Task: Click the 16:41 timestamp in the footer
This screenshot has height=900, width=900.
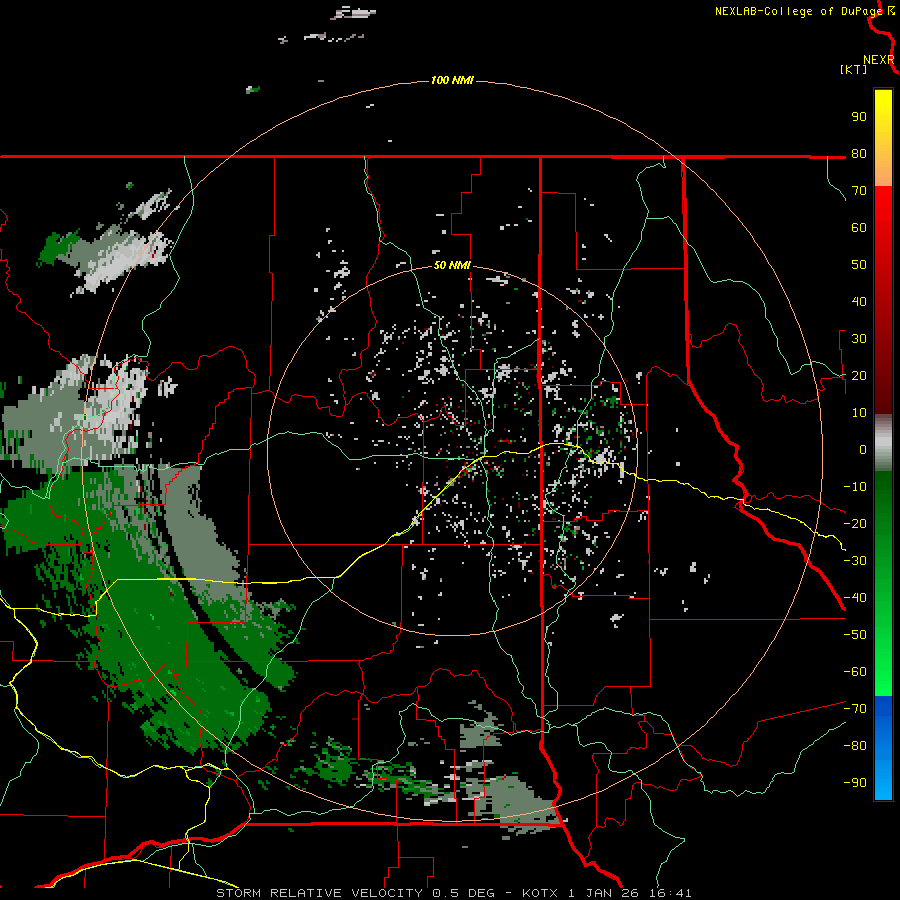Action: [x=670, y=893]
